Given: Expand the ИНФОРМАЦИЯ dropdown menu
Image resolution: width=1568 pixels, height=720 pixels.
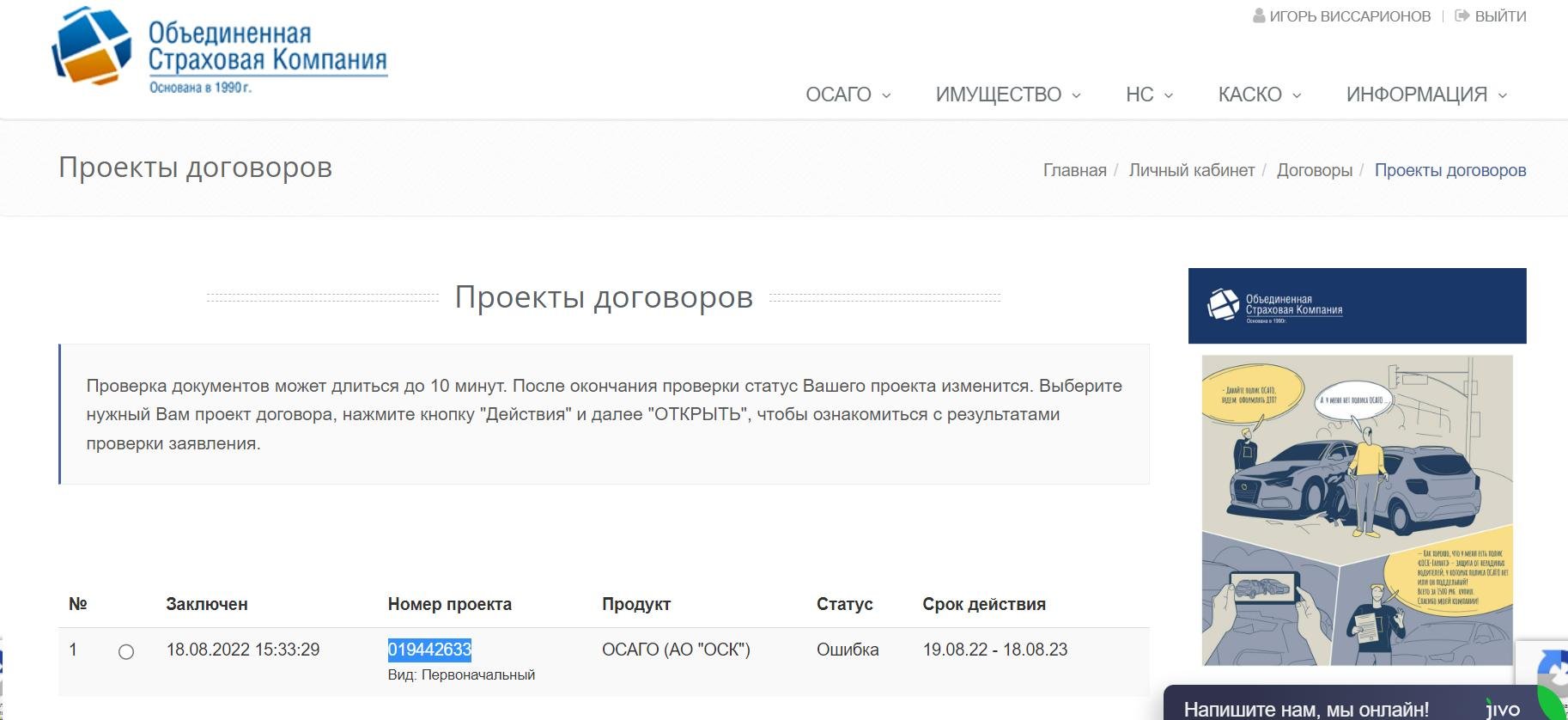Looking at the screenshot, I should 1425,95.
